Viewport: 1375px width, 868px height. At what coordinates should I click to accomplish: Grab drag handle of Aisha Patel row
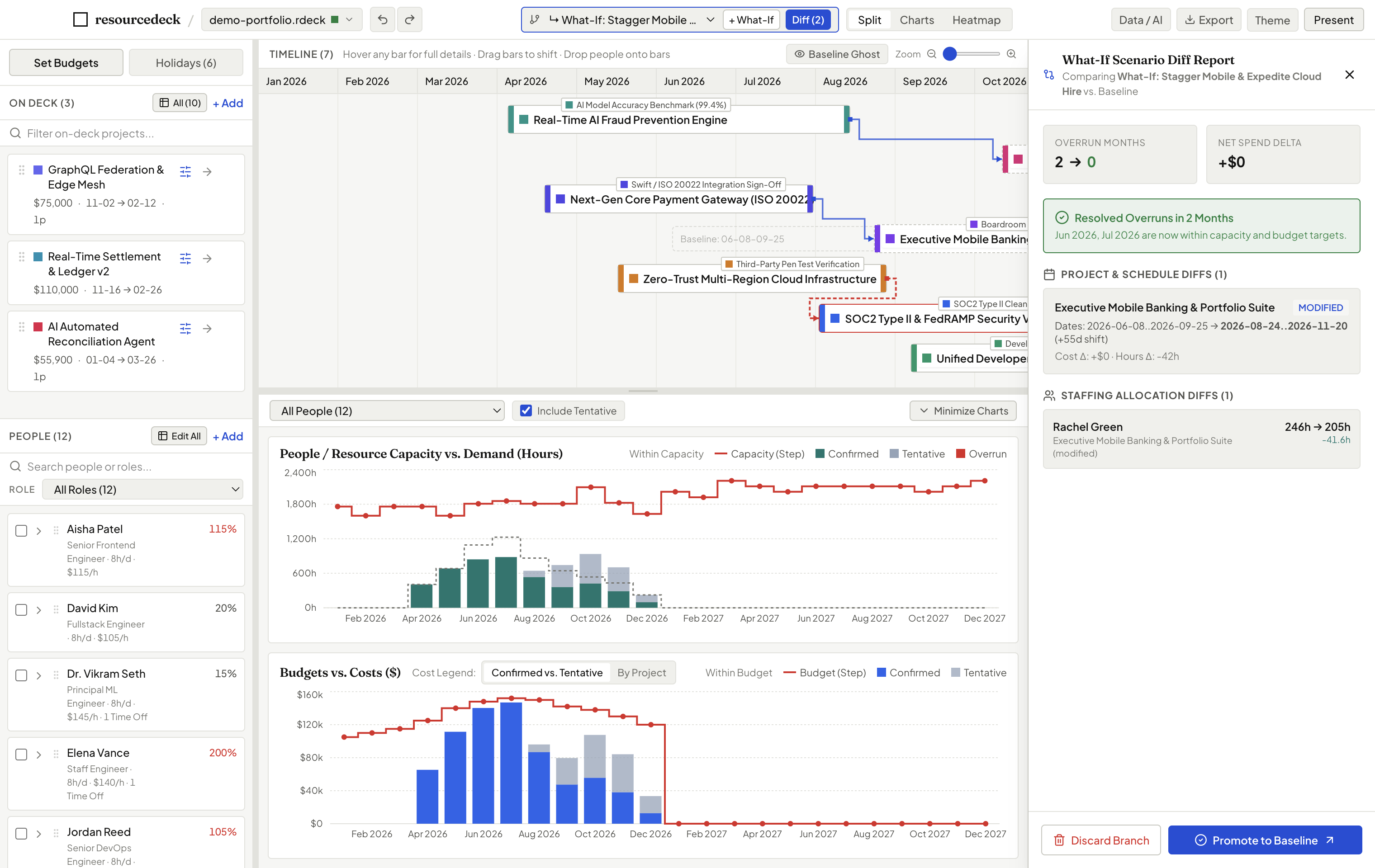click(56, 530)
